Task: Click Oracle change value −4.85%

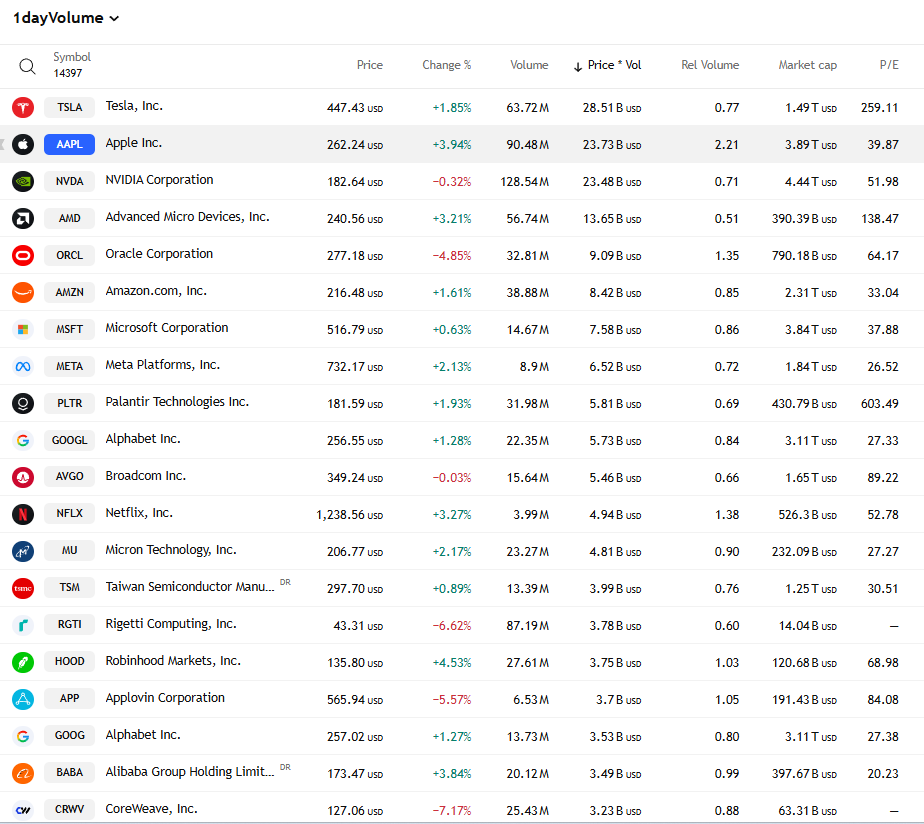Action: [452, 256]
